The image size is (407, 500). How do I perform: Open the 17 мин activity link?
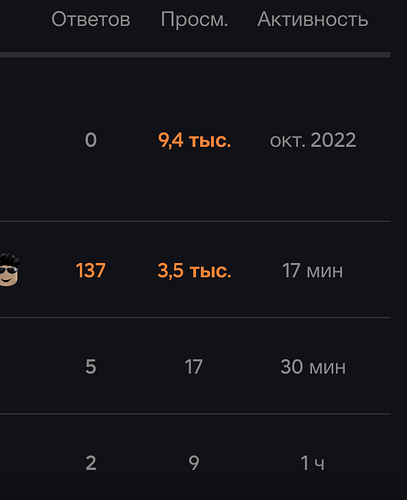click(313, 270)
